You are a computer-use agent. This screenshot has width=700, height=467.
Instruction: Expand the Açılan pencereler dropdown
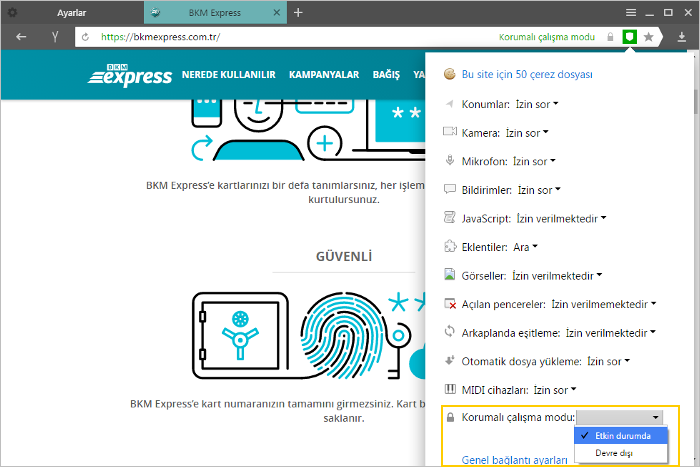point(604,304)
